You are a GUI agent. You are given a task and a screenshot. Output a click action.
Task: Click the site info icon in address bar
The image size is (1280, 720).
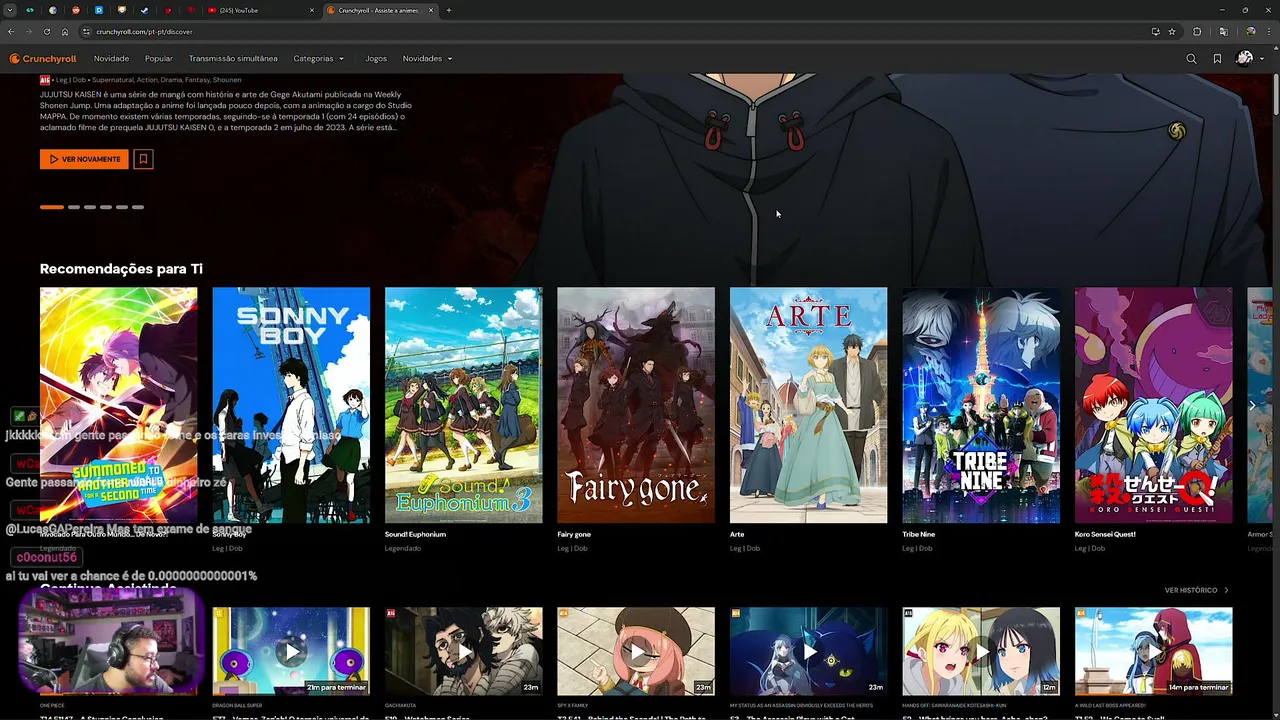point(87,32)
